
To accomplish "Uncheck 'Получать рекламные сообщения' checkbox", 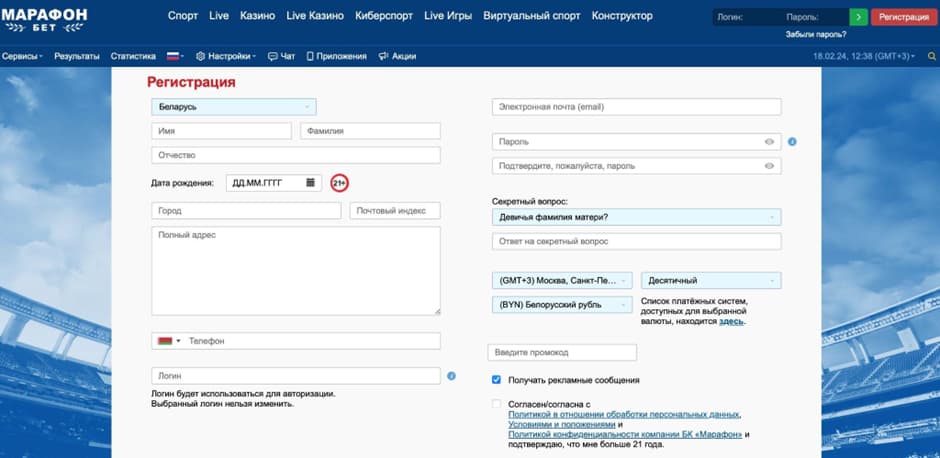I will [x=496, y=379].
